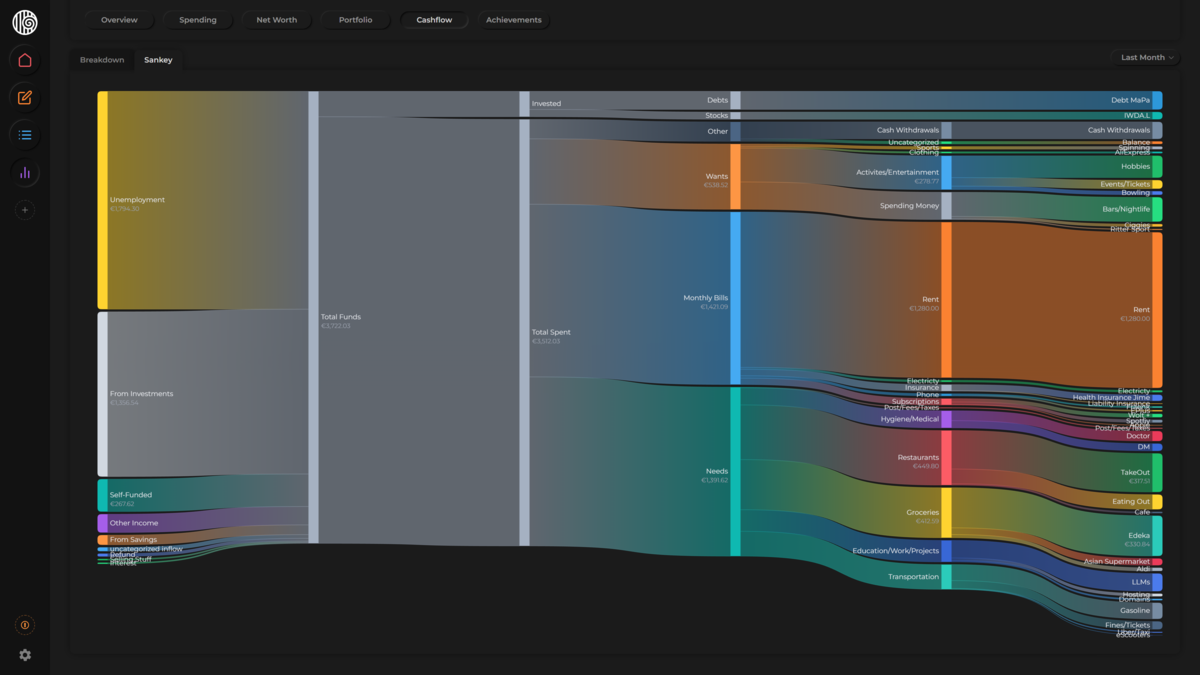Click the Monthly Bills node label
This screenshot has height=675, width=1200.
705,298
